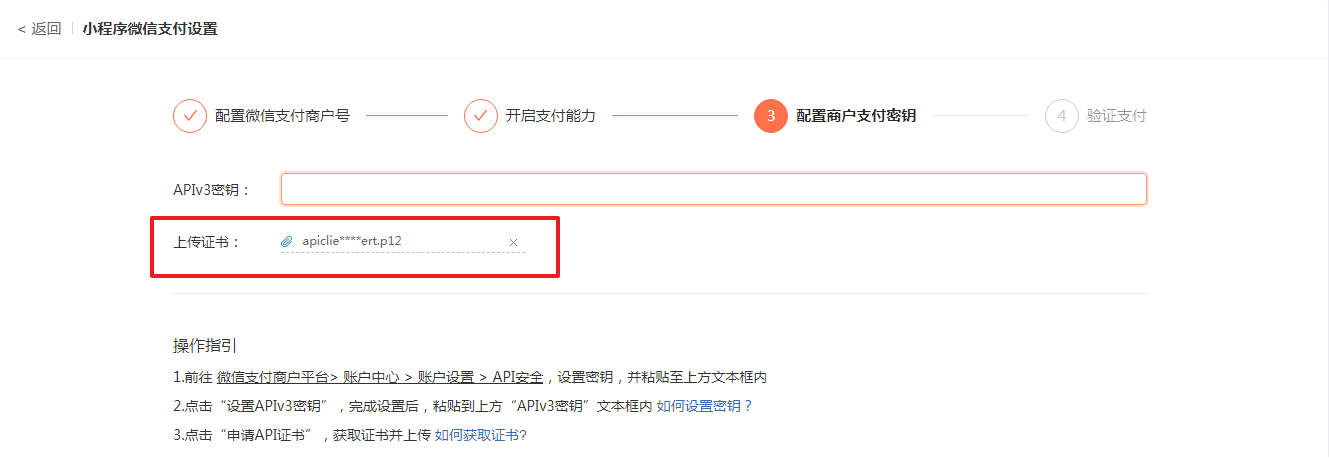The width and height of the screenshot is (1329, 459).
Task: Click the step 2 checkmark circle
Action: pyautogui.click(x=481, y=116)
